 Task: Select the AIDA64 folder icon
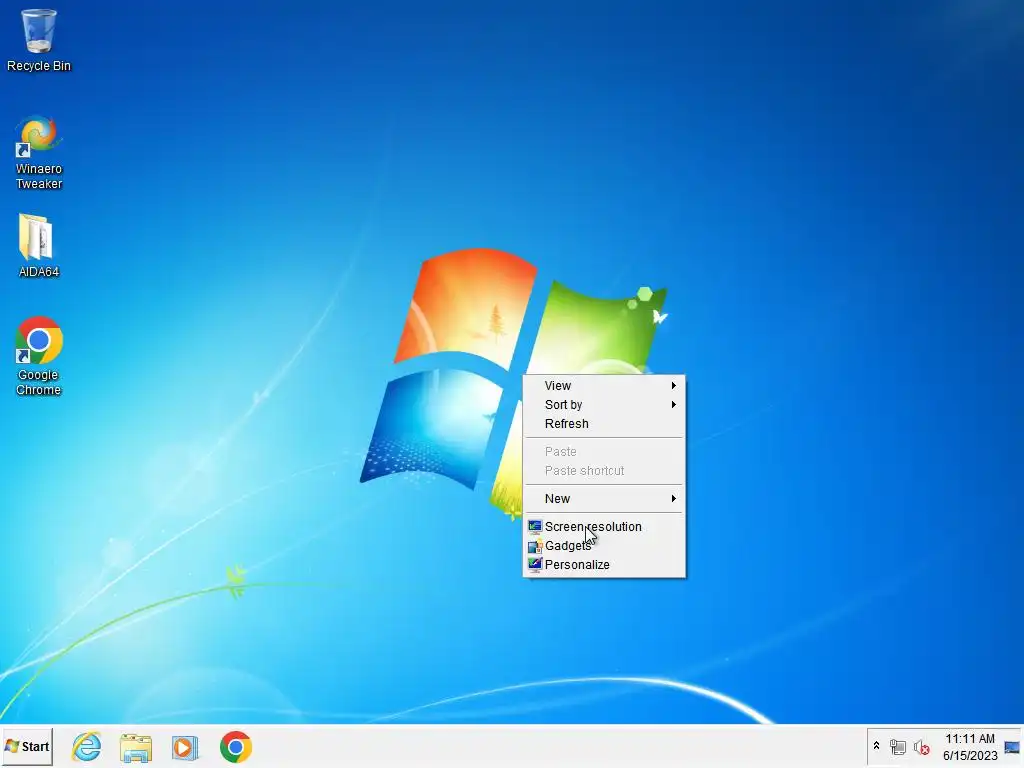[39, 246]
